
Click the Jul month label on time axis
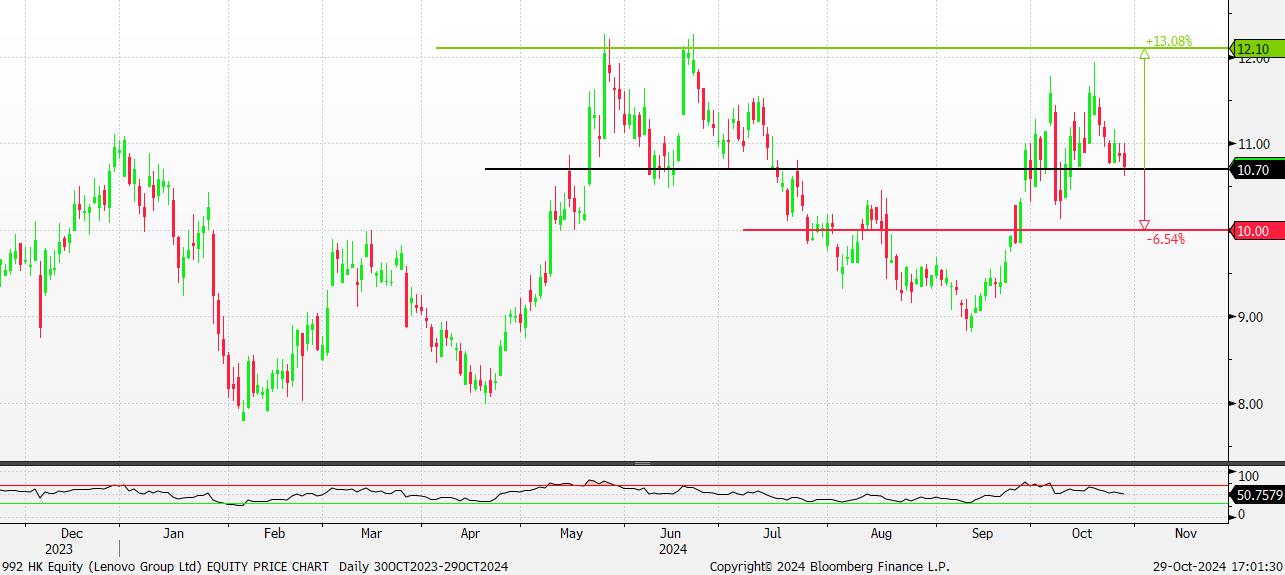coord(771,534)
